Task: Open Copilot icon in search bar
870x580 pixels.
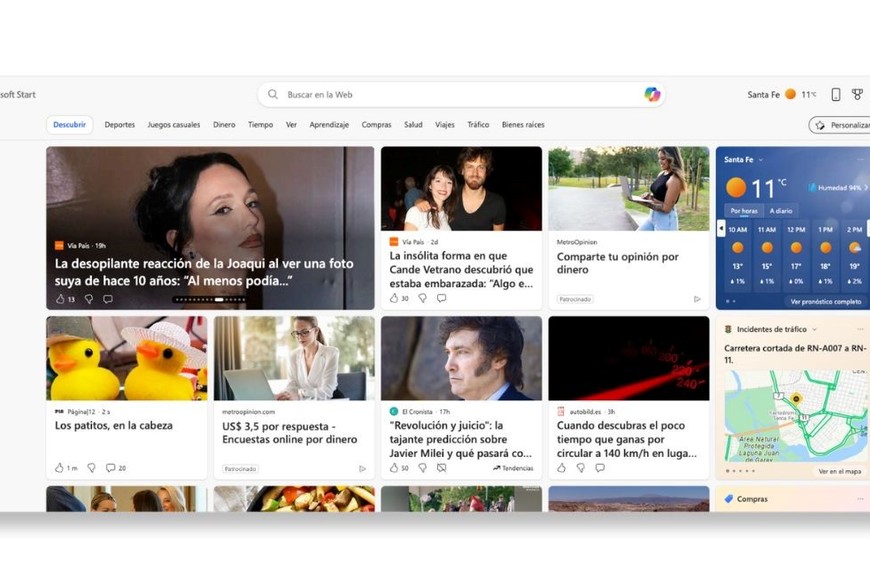Action: 652,94
